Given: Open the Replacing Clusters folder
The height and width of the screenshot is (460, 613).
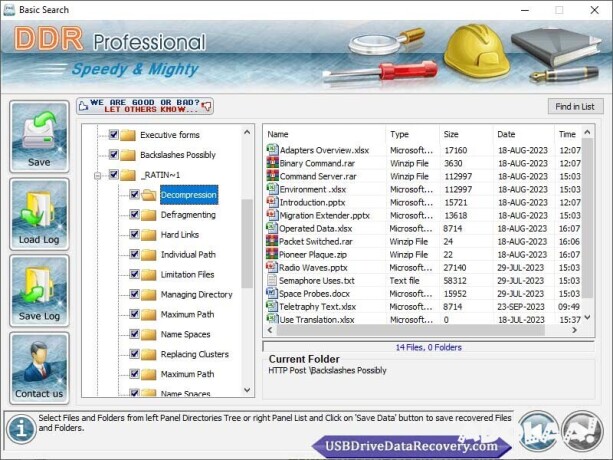Looking at the screenshot, I should [195, 354].
